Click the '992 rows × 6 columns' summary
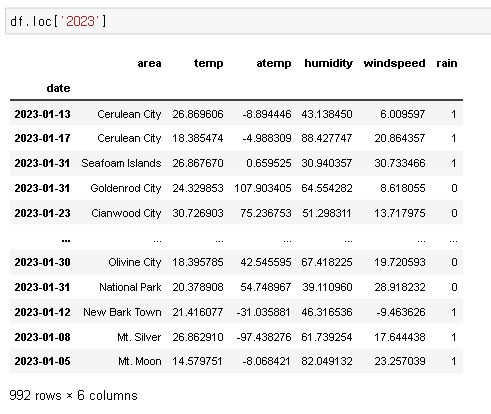491x414 pixels. pyautogui.click(x=73, y=396)
